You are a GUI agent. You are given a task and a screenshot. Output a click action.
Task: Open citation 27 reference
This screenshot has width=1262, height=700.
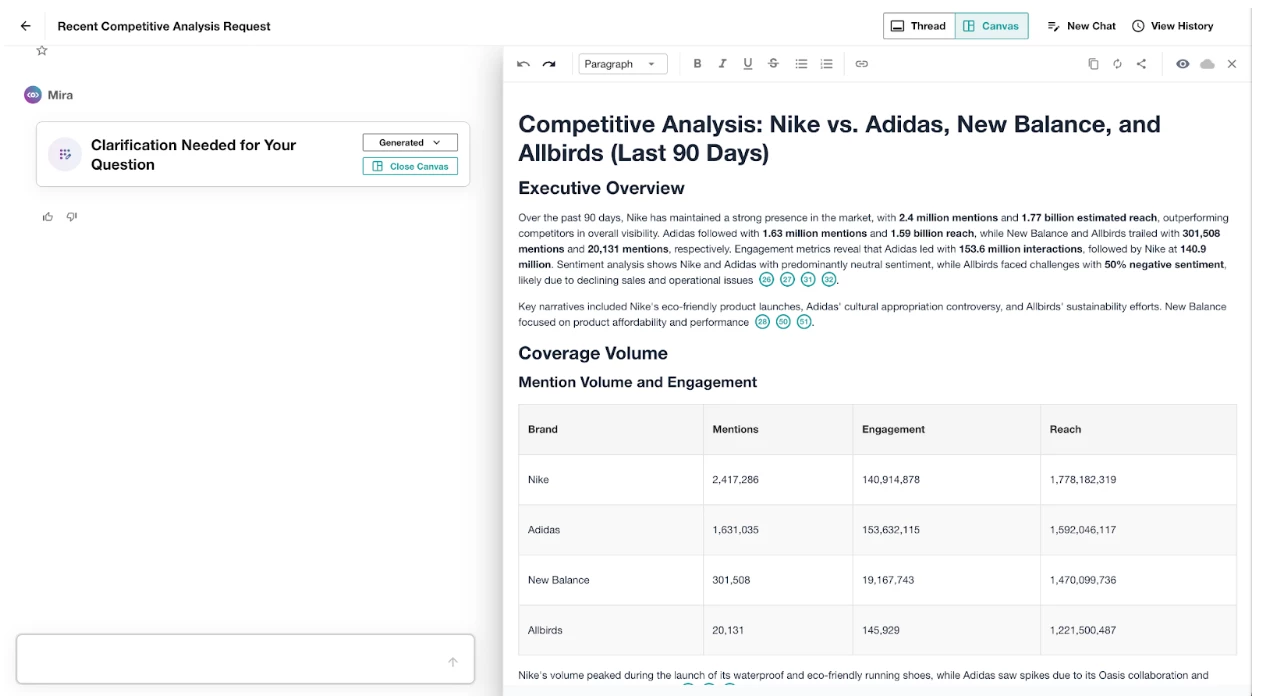tap(787, 280)
